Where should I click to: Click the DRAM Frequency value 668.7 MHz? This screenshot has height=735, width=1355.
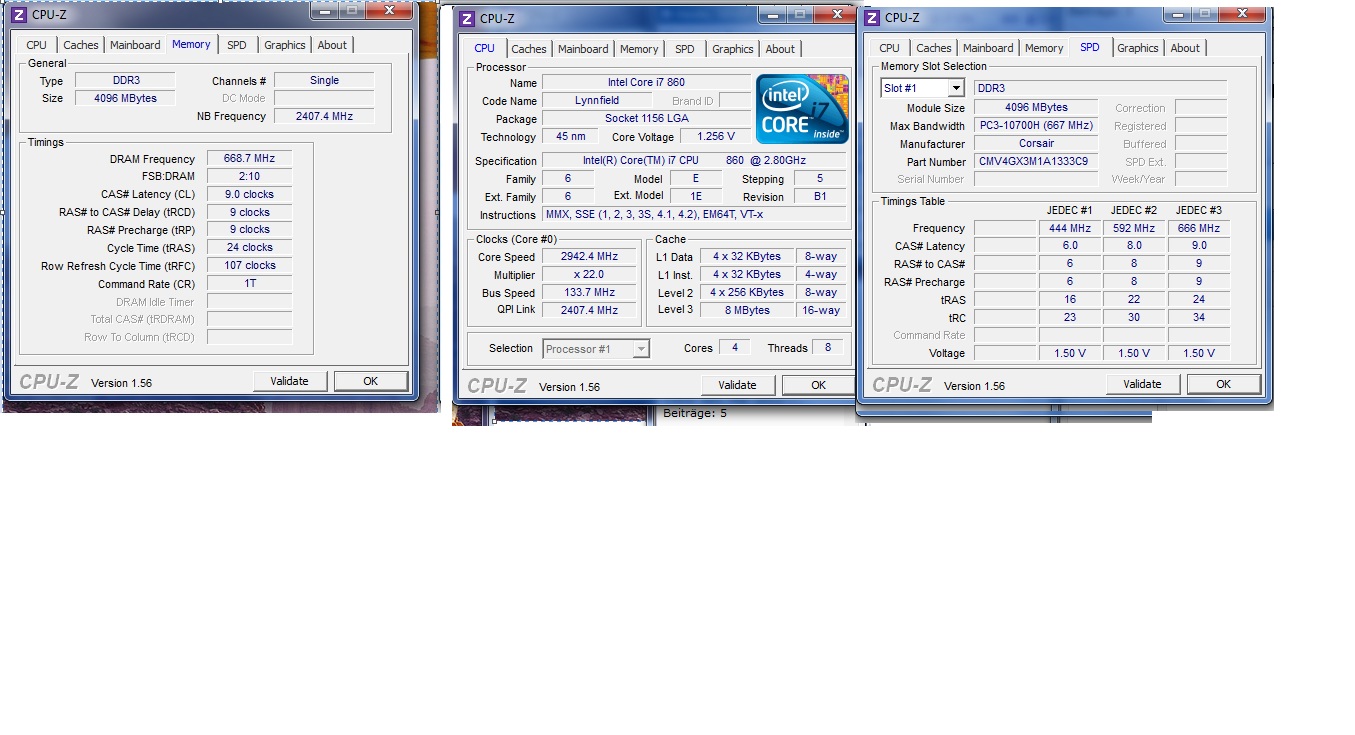[x=250, y=158]
